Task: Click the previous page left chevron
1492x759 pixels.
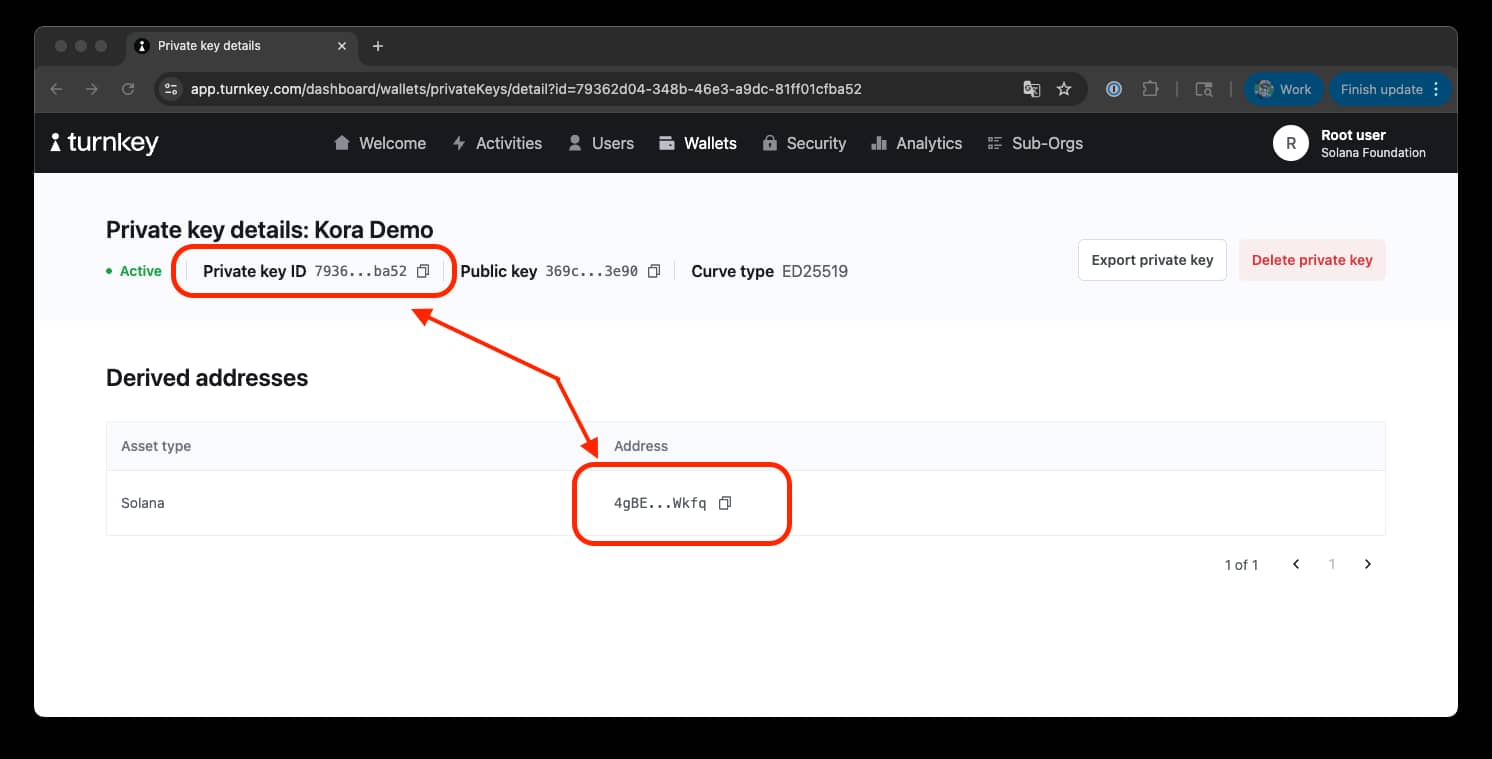Action: 1296,564
